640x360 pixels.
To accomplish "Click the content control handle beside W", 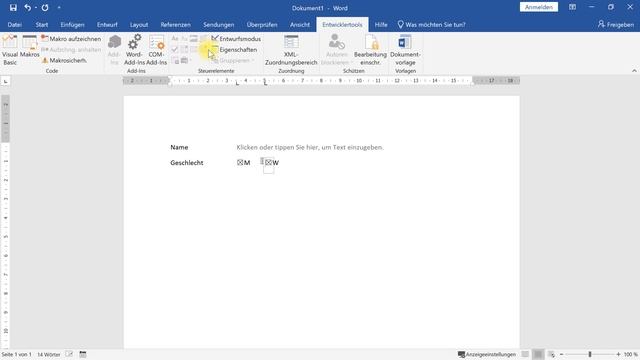I will 262,161.
